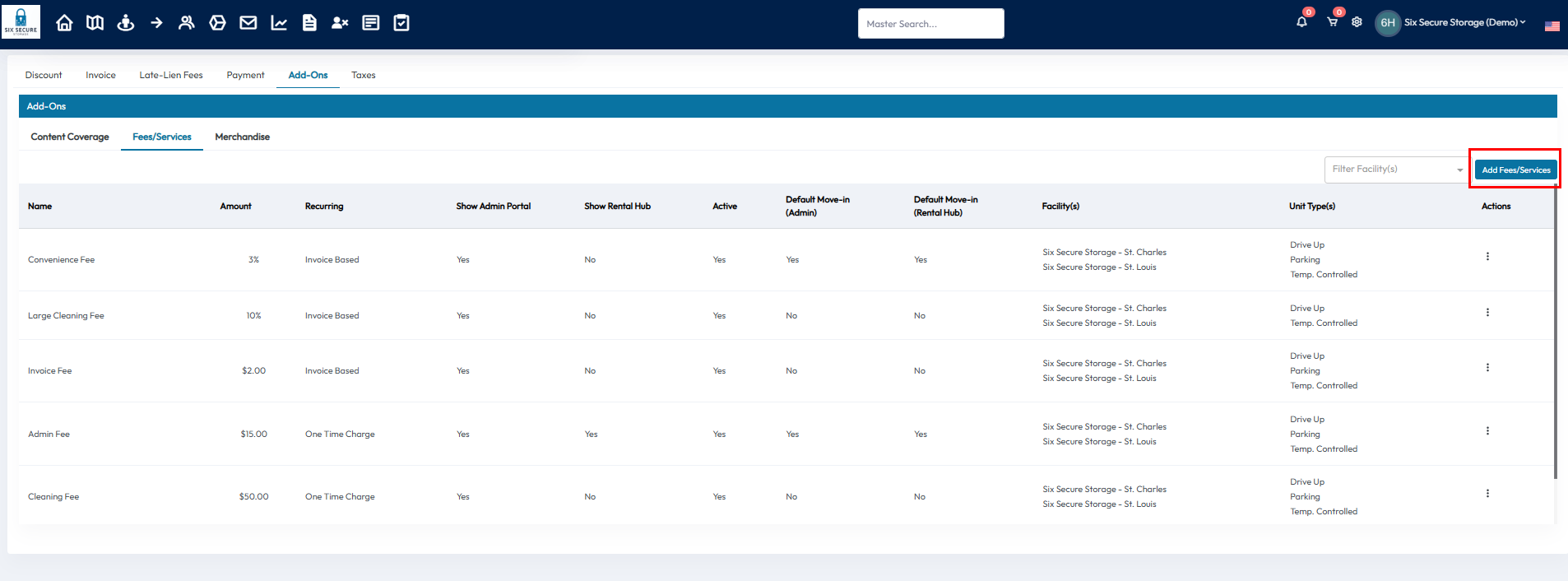Open the notifications bell
This screenshot has height=581, width=1568.
tap(1301, 22)
